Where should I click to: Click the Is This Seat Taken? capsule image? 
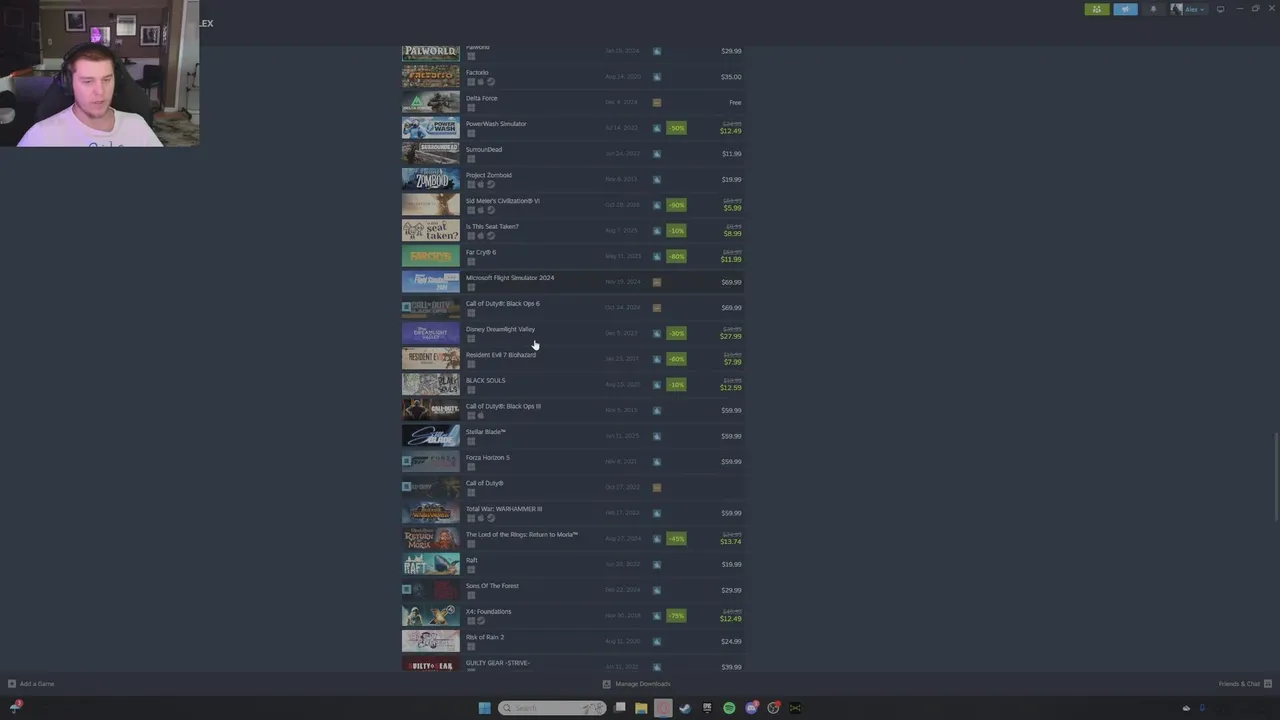[x=431, y=231]
